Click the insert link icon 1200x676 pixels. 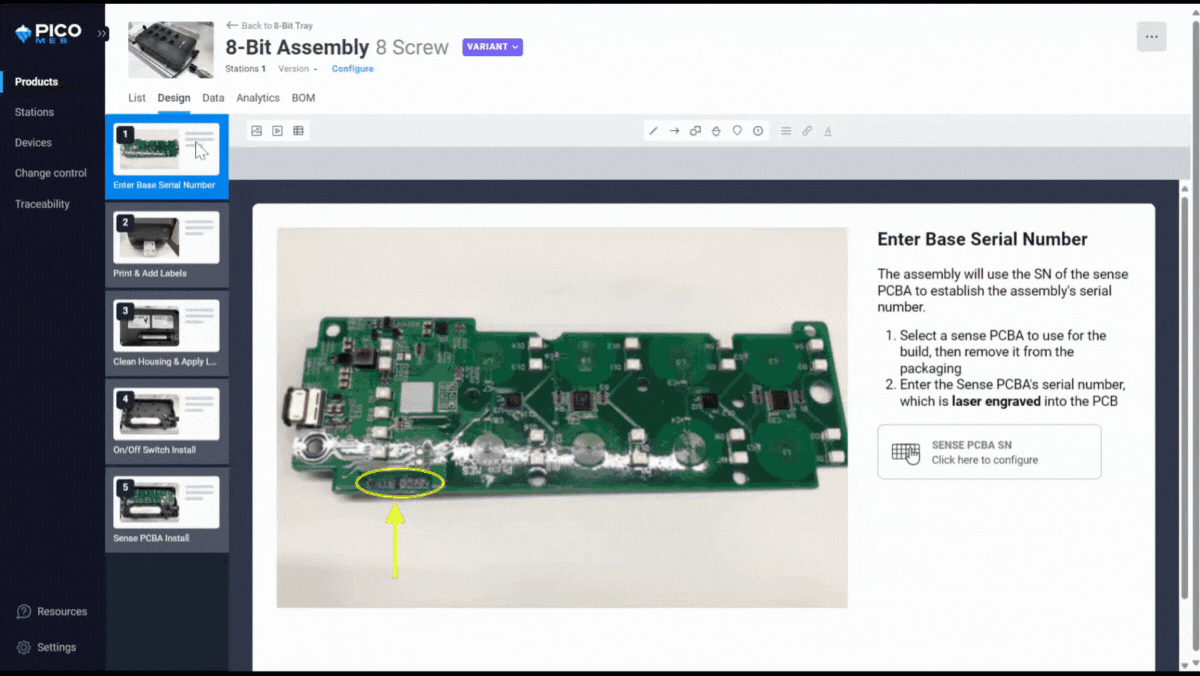click(807, 131)
